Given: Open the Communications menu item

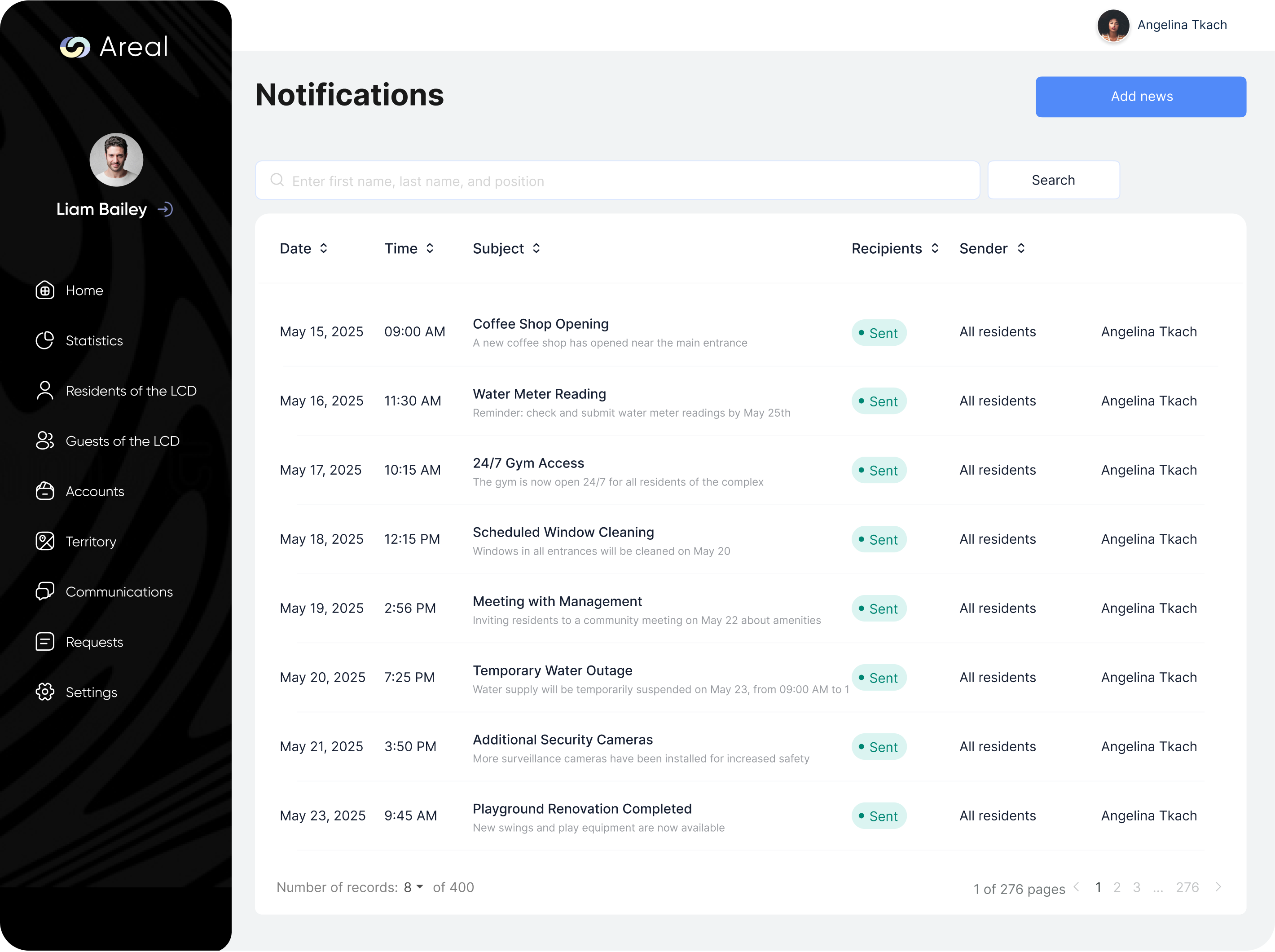Looking at the screenshot, I should tap(119, 592).
